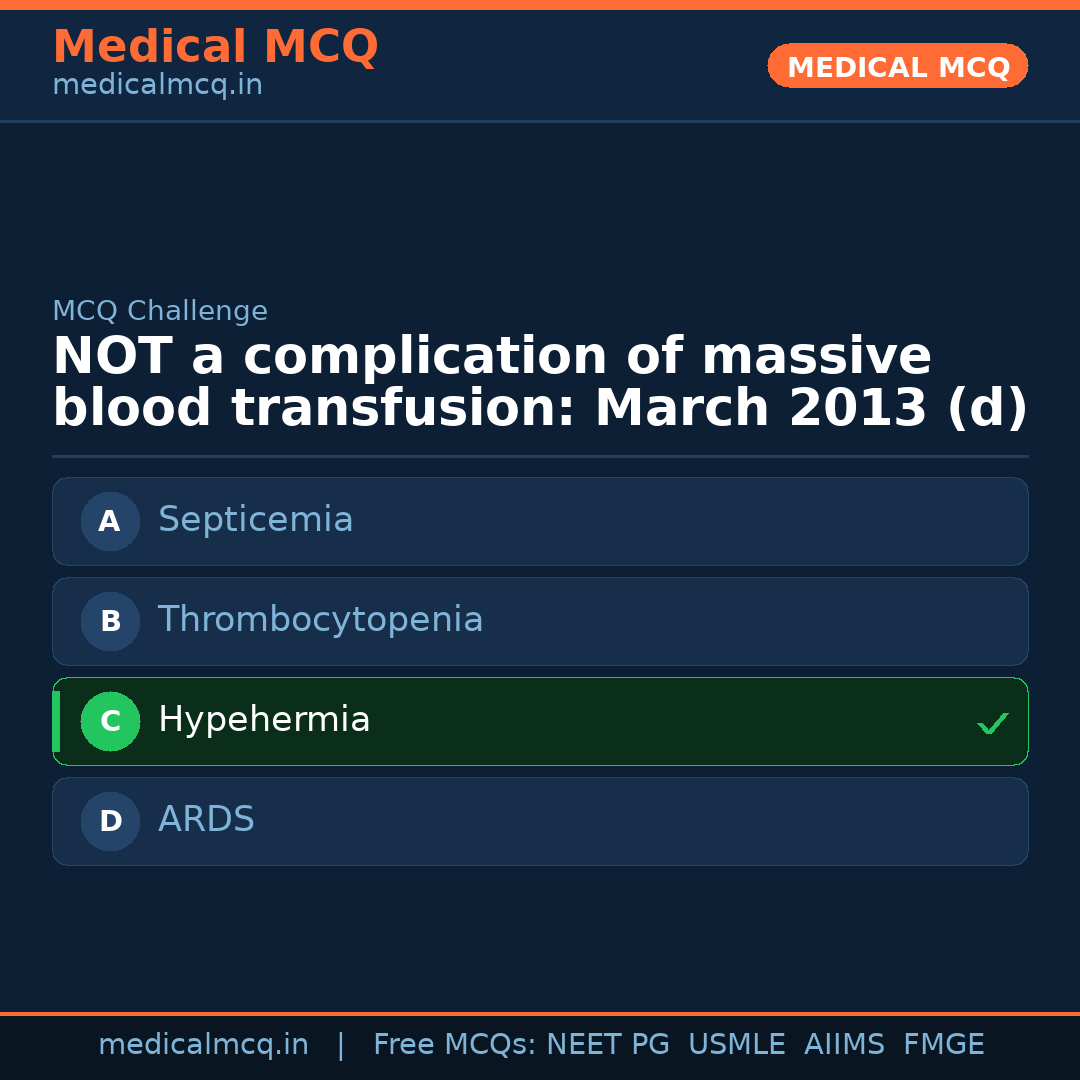This screenshot has height=1080, width=1080.
Task: Click the USMLE footer label
Action: tap(736, 1045)
